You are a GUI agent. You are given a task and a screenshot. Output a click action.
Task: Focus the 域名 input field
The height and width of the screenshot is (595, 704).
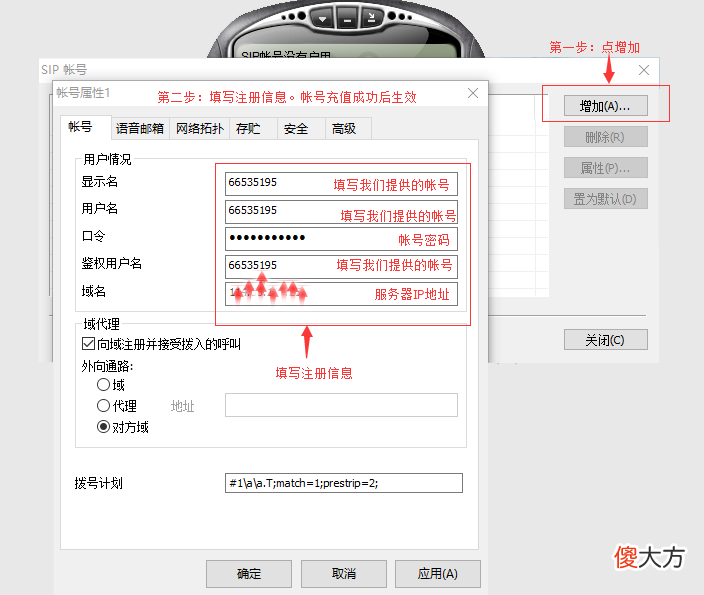[x=341, y=294]
